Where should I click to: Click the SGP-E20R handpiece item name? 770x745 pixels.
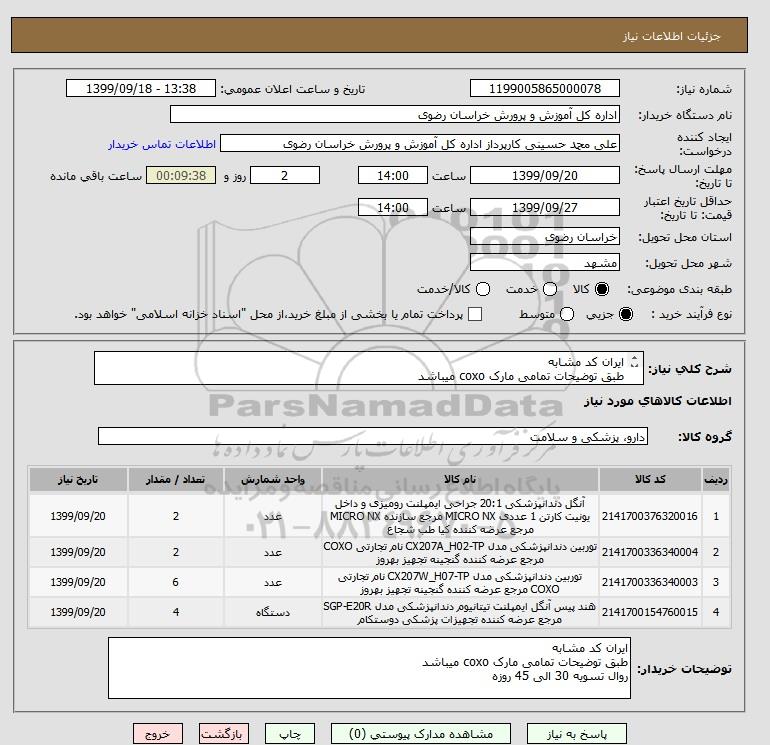pyautogui.click(x=460, y=613)
